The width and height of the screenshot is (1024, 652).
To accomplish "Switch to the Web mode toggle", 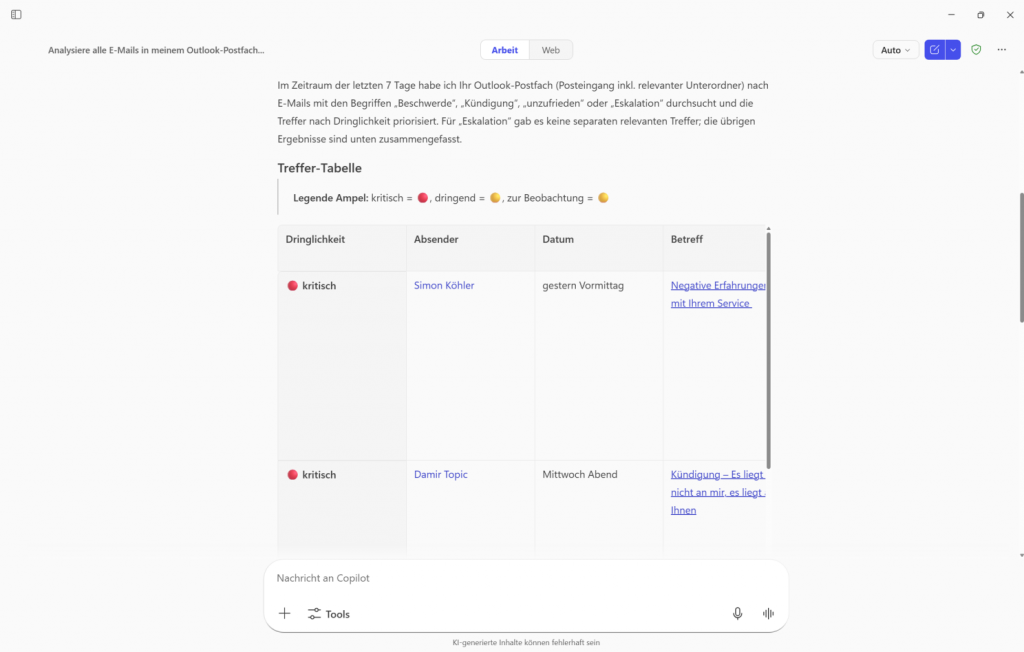I will tap(551, 50).
